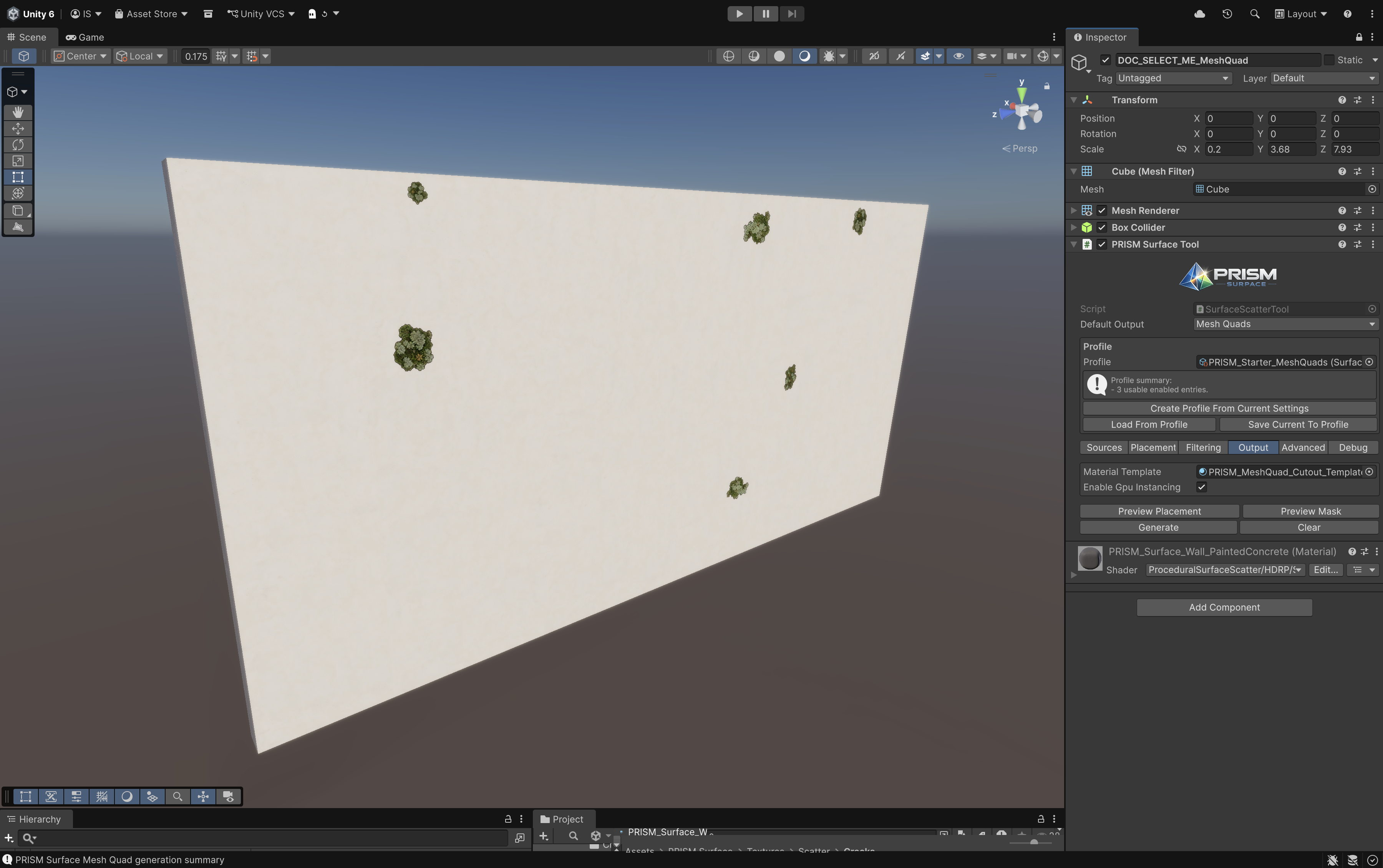
Task: Open the Center pivot dropdown
Action: (x=80, y=56)
